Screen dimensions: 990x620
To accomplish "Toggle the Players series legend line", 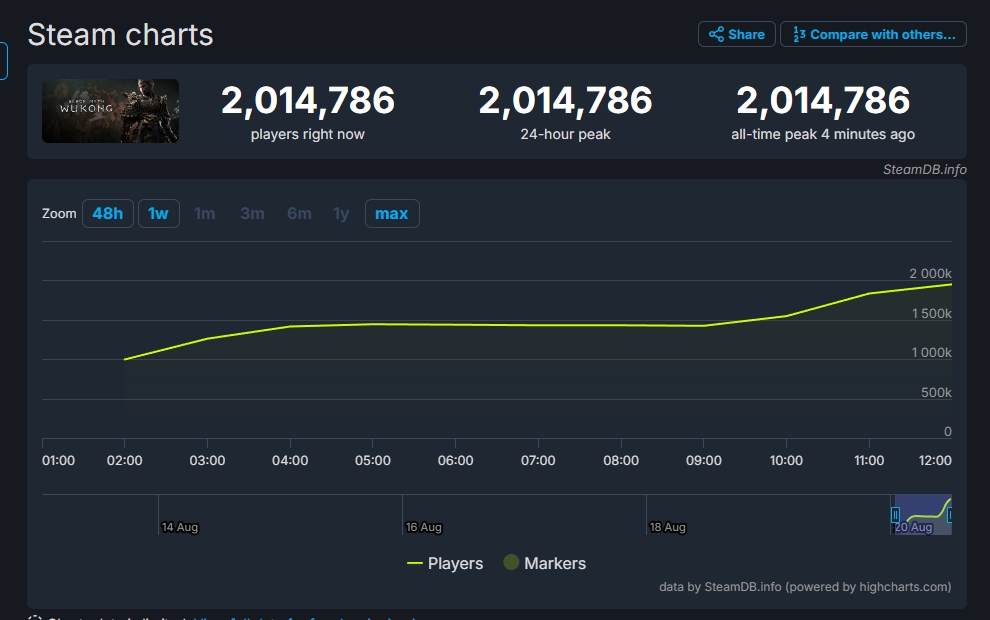I will (416, 563).
